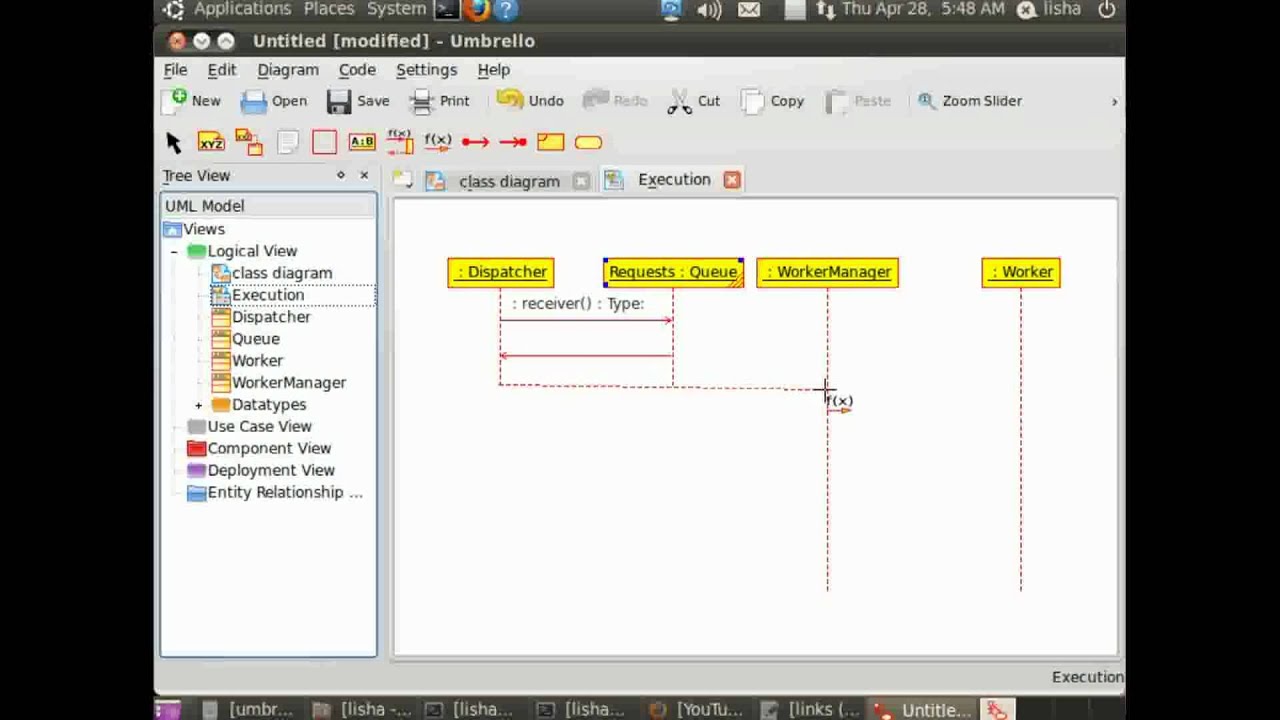Select the Worker object box
Screen dimensions: 1280x720
click(x=1021, y=272)
